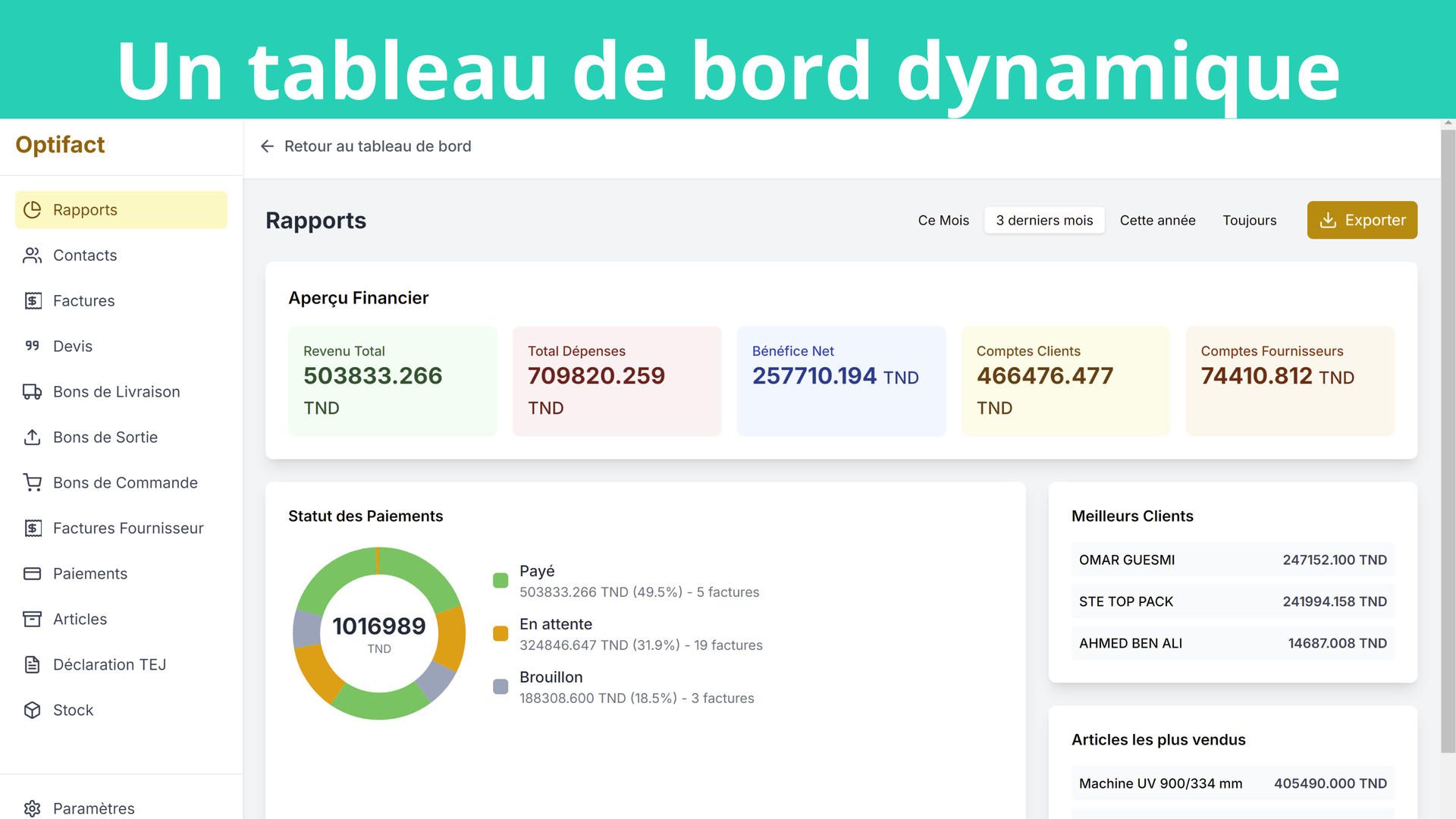1456x819 pixels.
Task: Switch to '3 derniers mois' period
Action: point(1044,221)
